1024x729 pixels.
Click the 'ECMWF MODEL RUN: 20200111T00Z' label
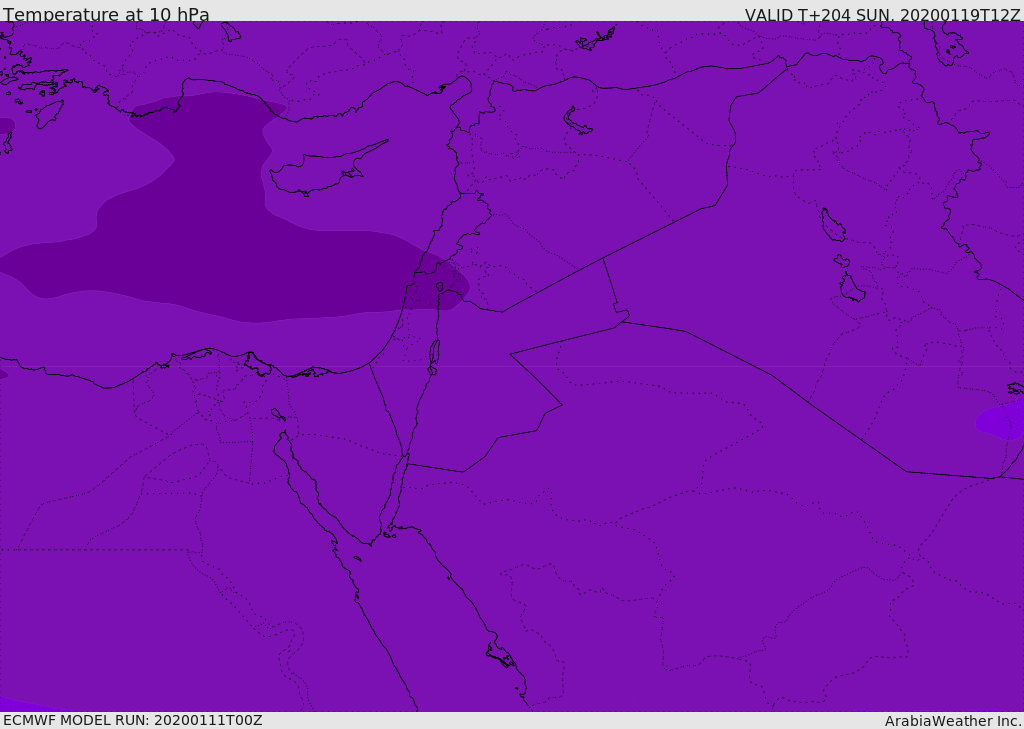click(x=133, y=720)
